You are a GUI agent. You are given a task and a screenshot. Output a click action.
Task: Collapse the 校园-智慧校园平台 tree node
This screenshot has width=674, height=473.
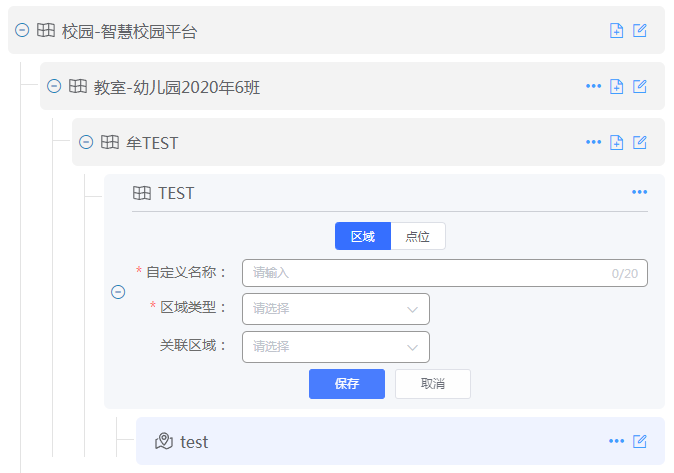pos(23,31)
